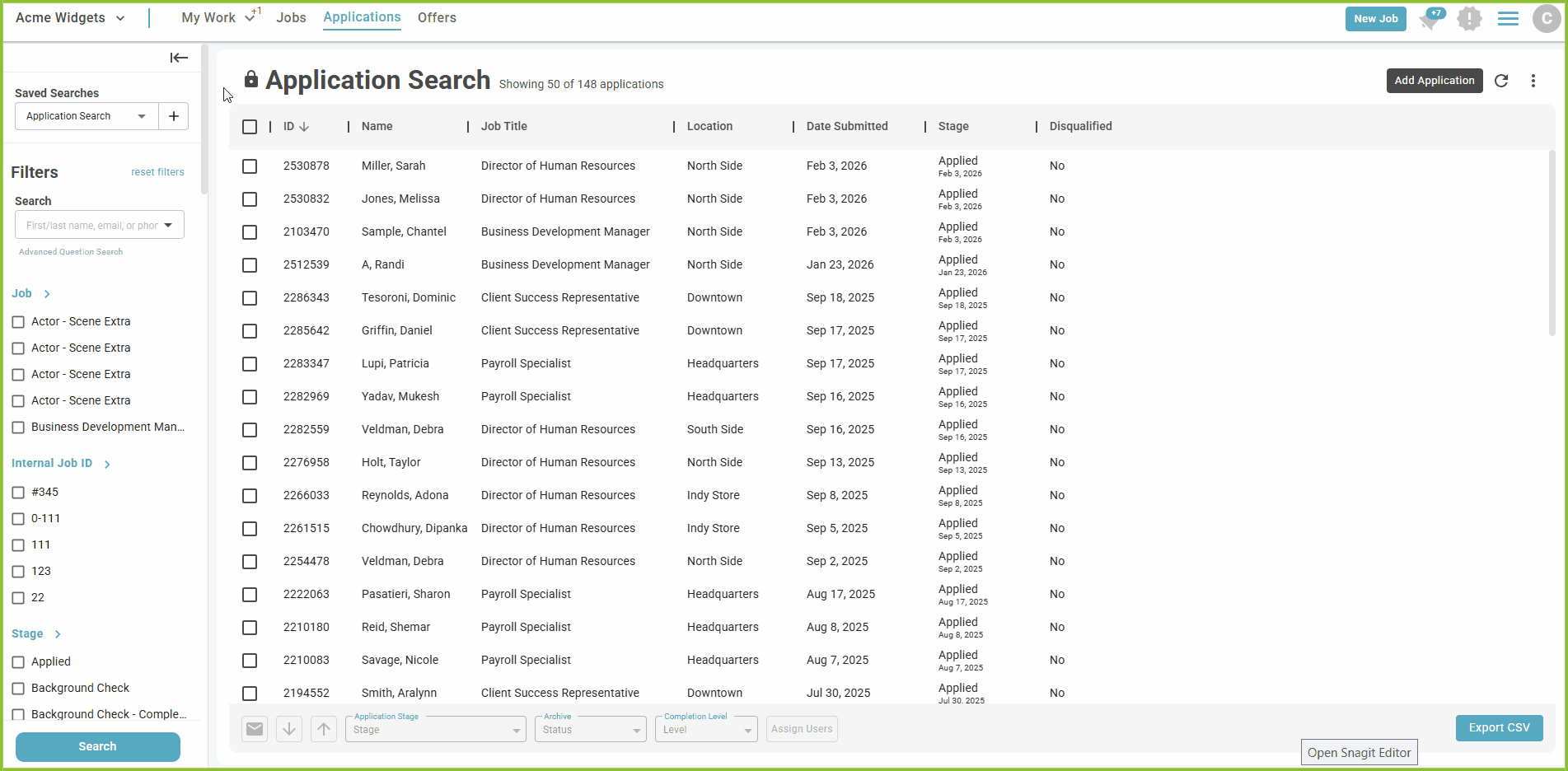This screenshot has width=1568, height=771.
Task: Select all applications header checkbox
Action: point(250,127)
